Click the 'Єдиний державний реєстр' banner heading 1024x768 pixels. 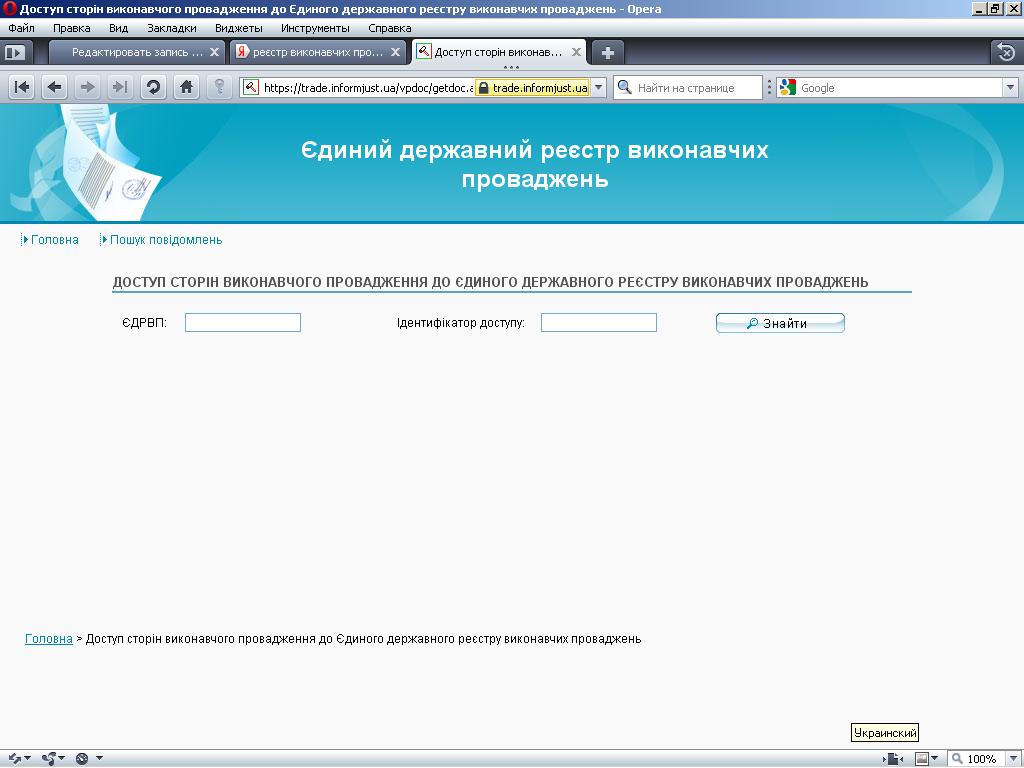(535, 164)
